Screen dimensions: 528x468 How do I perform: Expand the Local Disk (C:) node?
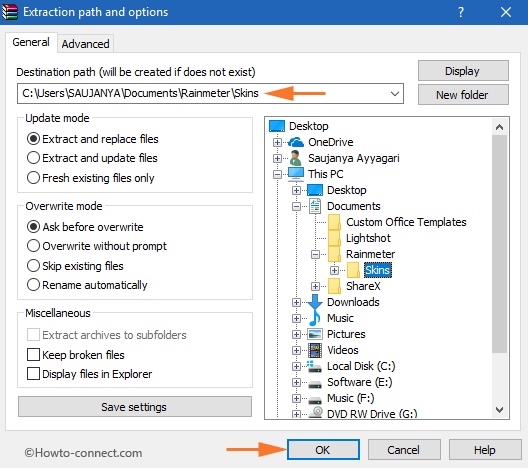tap(296, 366)
